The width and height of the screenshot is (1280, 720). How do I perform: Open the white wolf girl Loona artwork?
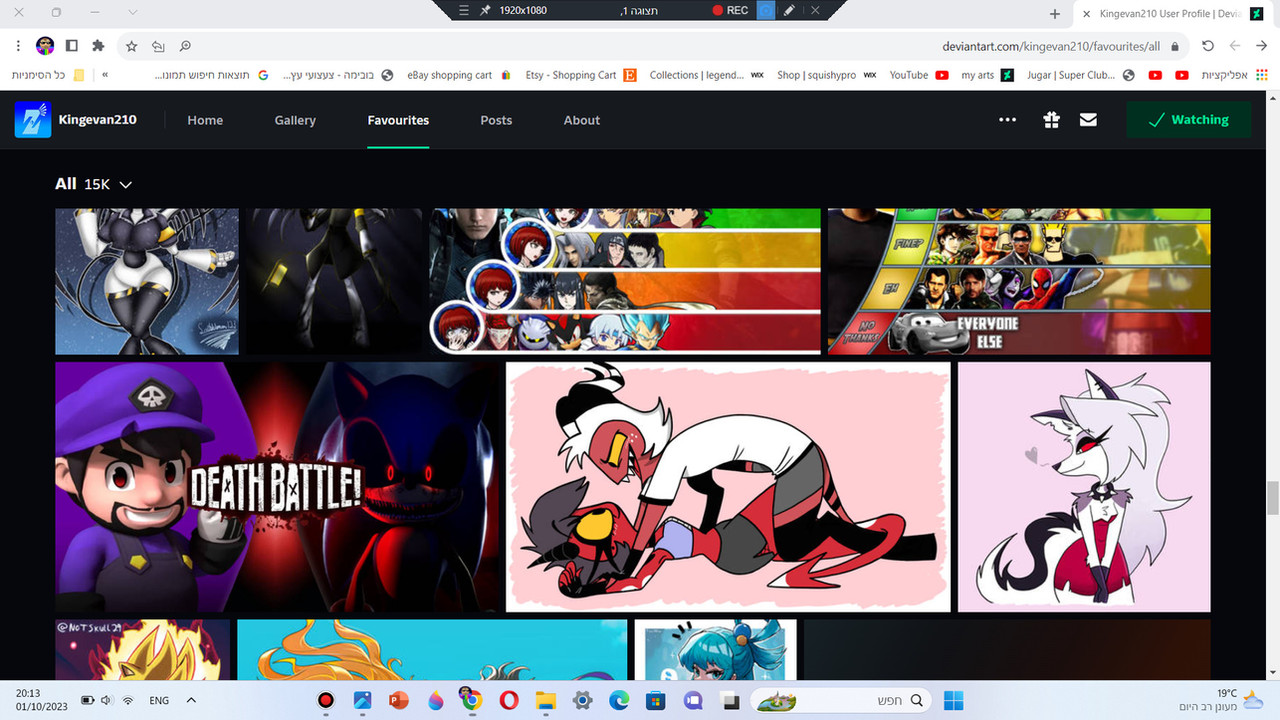1084,487
